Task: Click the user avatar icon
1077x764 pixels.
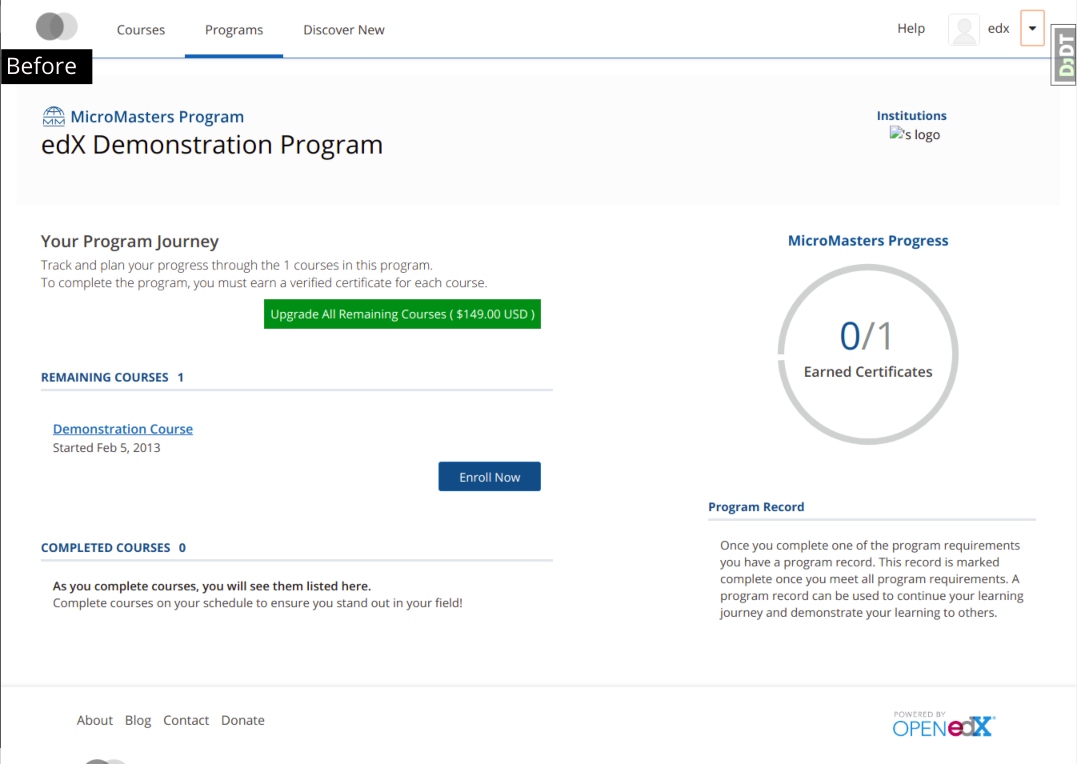Action: (x=964, y=30)
